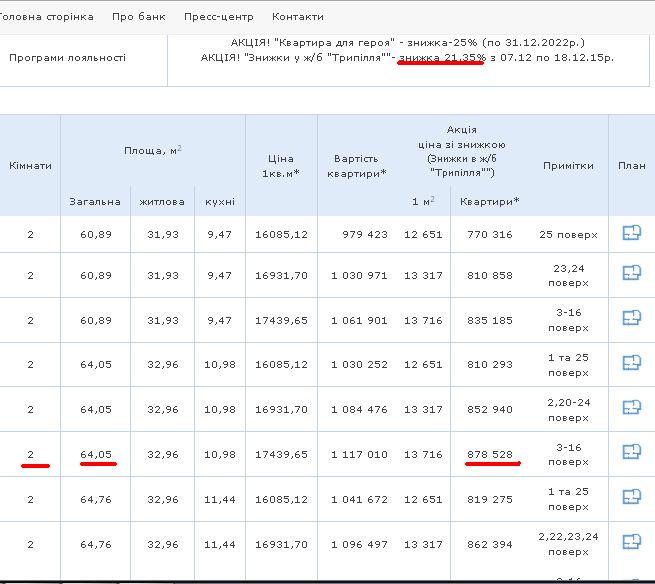This screenshot has height=584, width=655.
Task: Select the 25 поверх note
Action: (568, 235)
